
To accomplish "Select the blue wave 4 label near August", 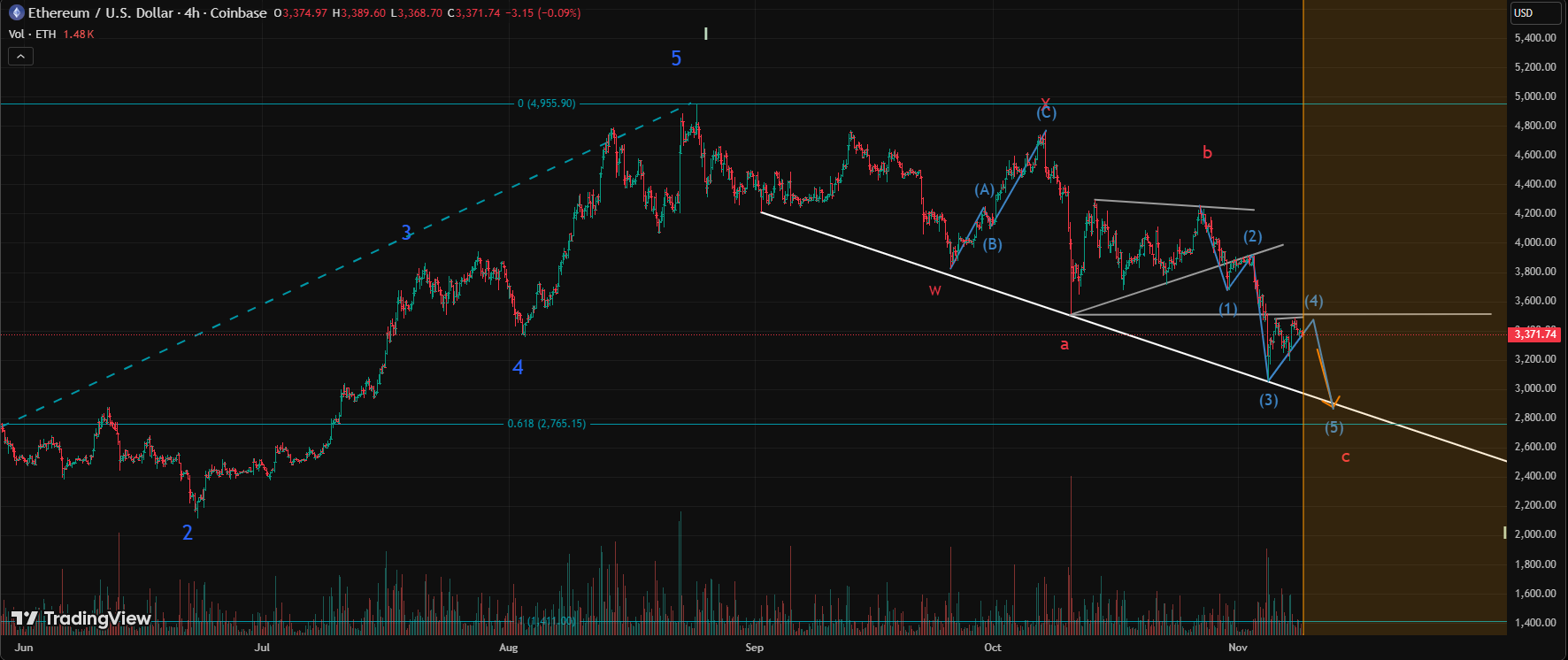I will tap(518, 367).
